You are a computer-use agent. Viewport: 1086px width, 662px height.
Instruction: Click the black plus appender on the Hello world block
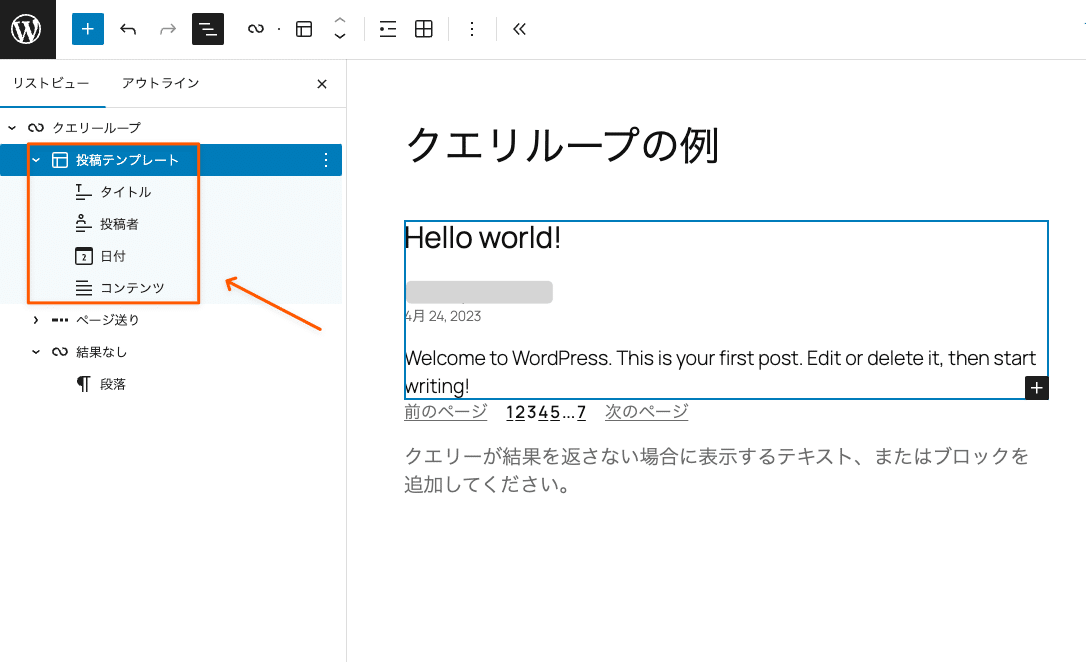pyautogui.click(x=1036, y=387)
